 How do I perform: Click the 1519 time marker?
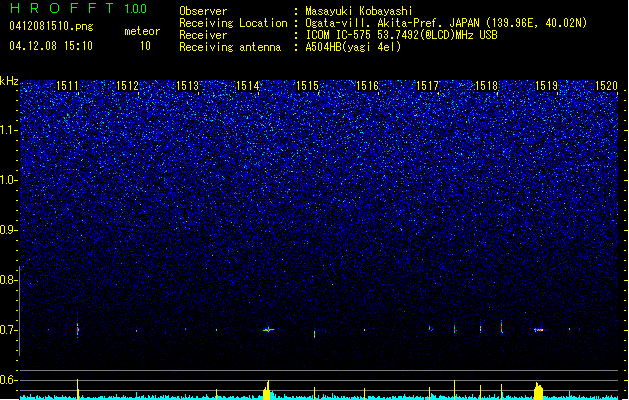pyautogui.click(x=546, y=85)
